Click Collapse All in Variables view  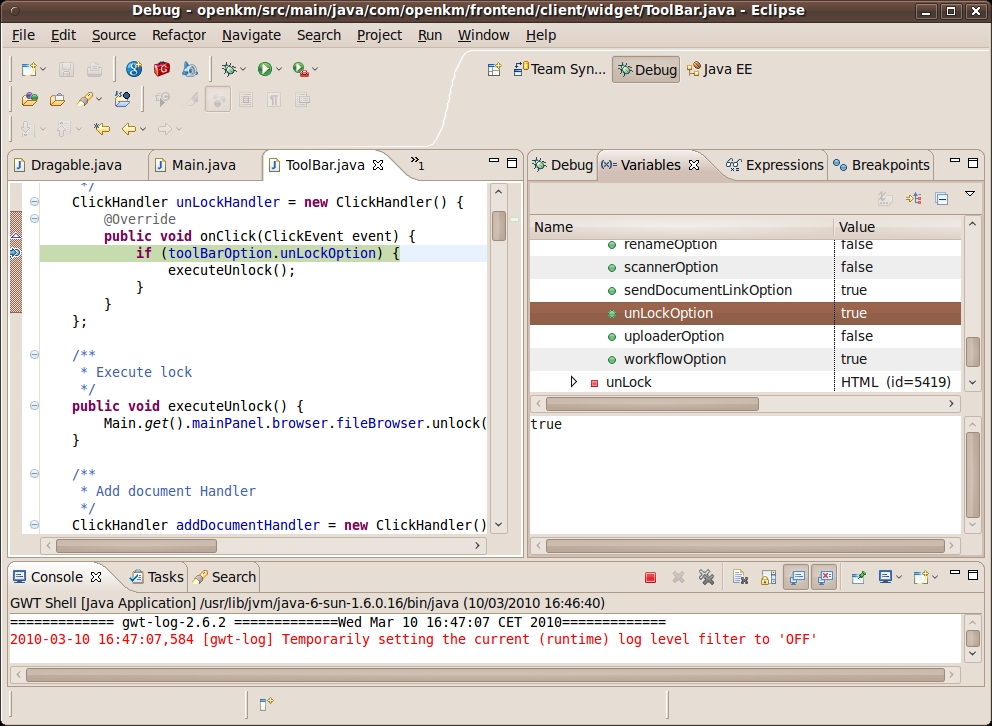click(941, 199)
